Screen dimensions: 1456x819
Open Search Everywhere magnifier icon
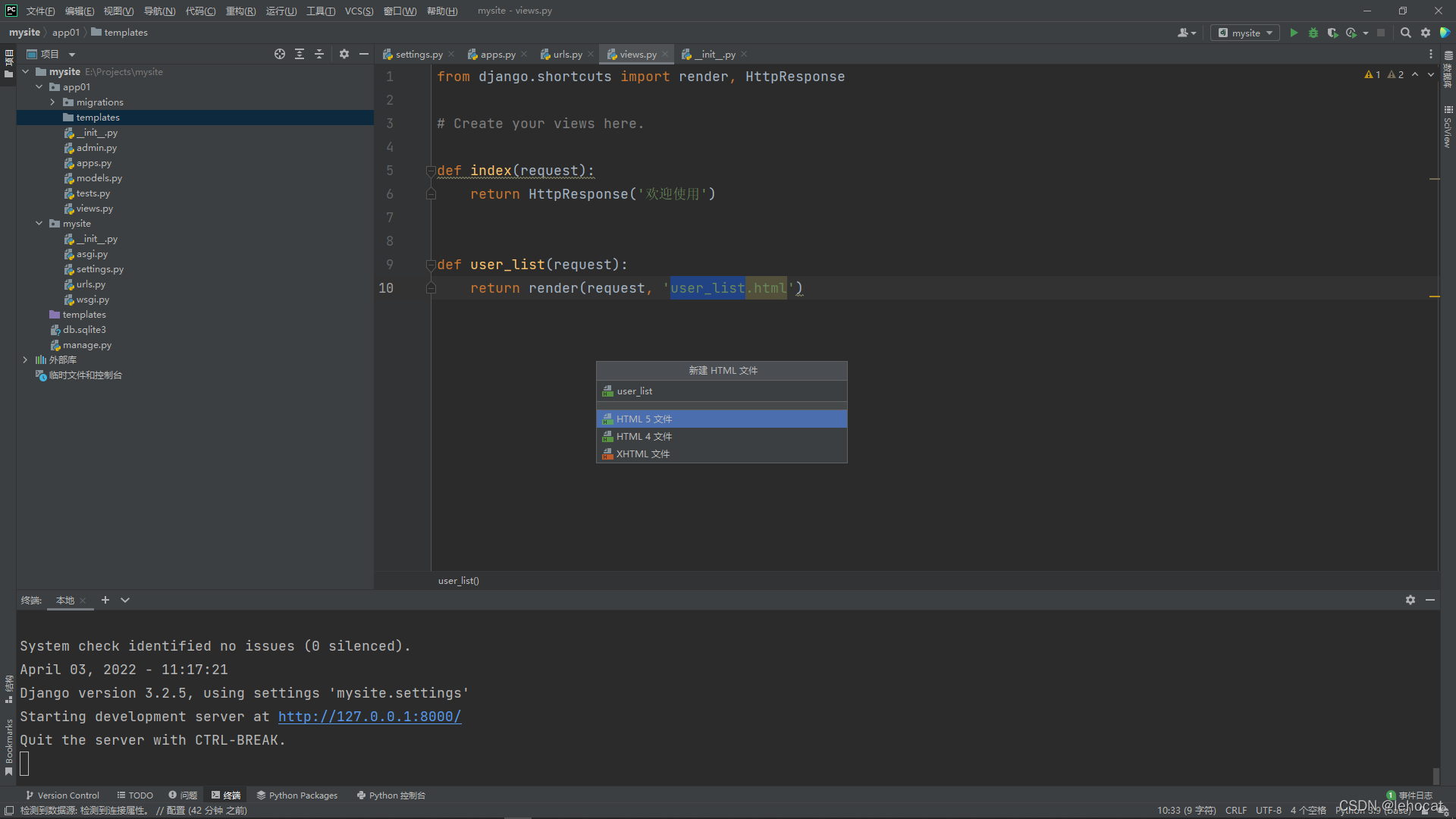[x=1405, y=33]
